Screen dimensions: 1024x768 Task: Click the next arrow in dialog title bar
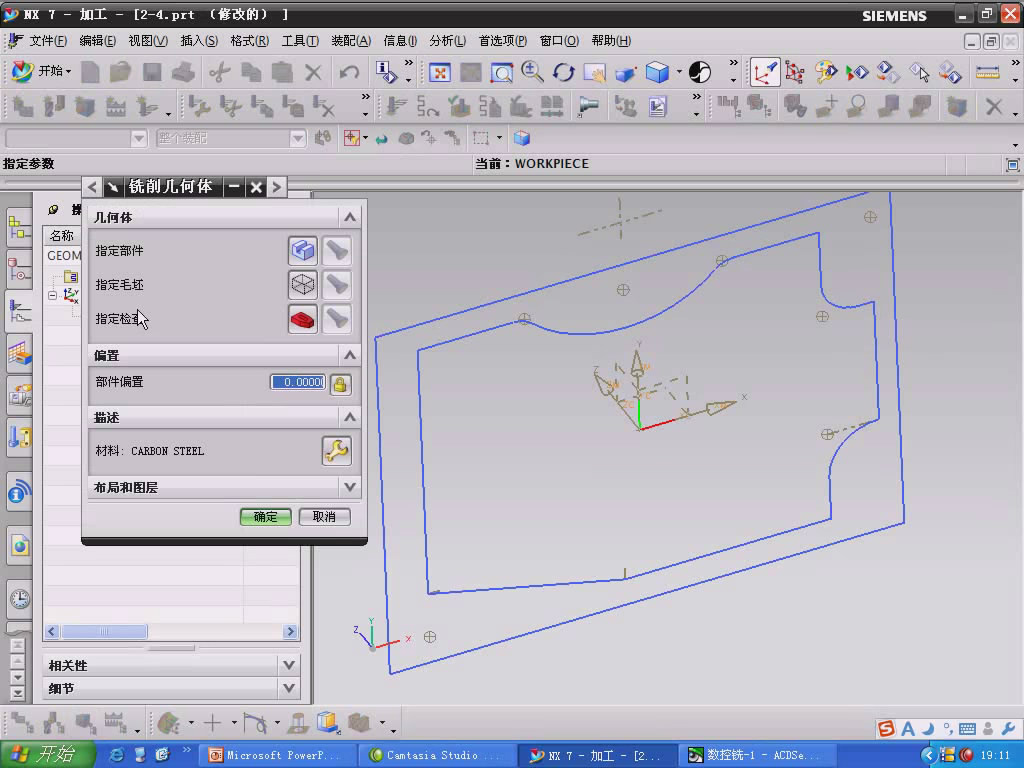point(277,187)
